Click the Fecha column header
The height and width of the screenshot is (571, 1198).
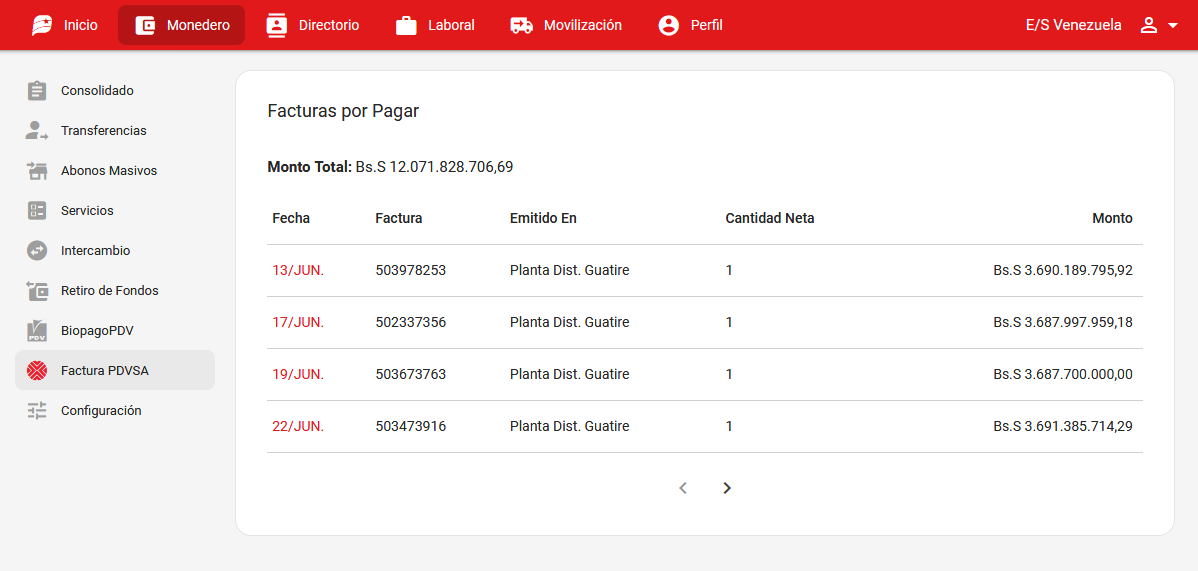(x=291, y=219)
